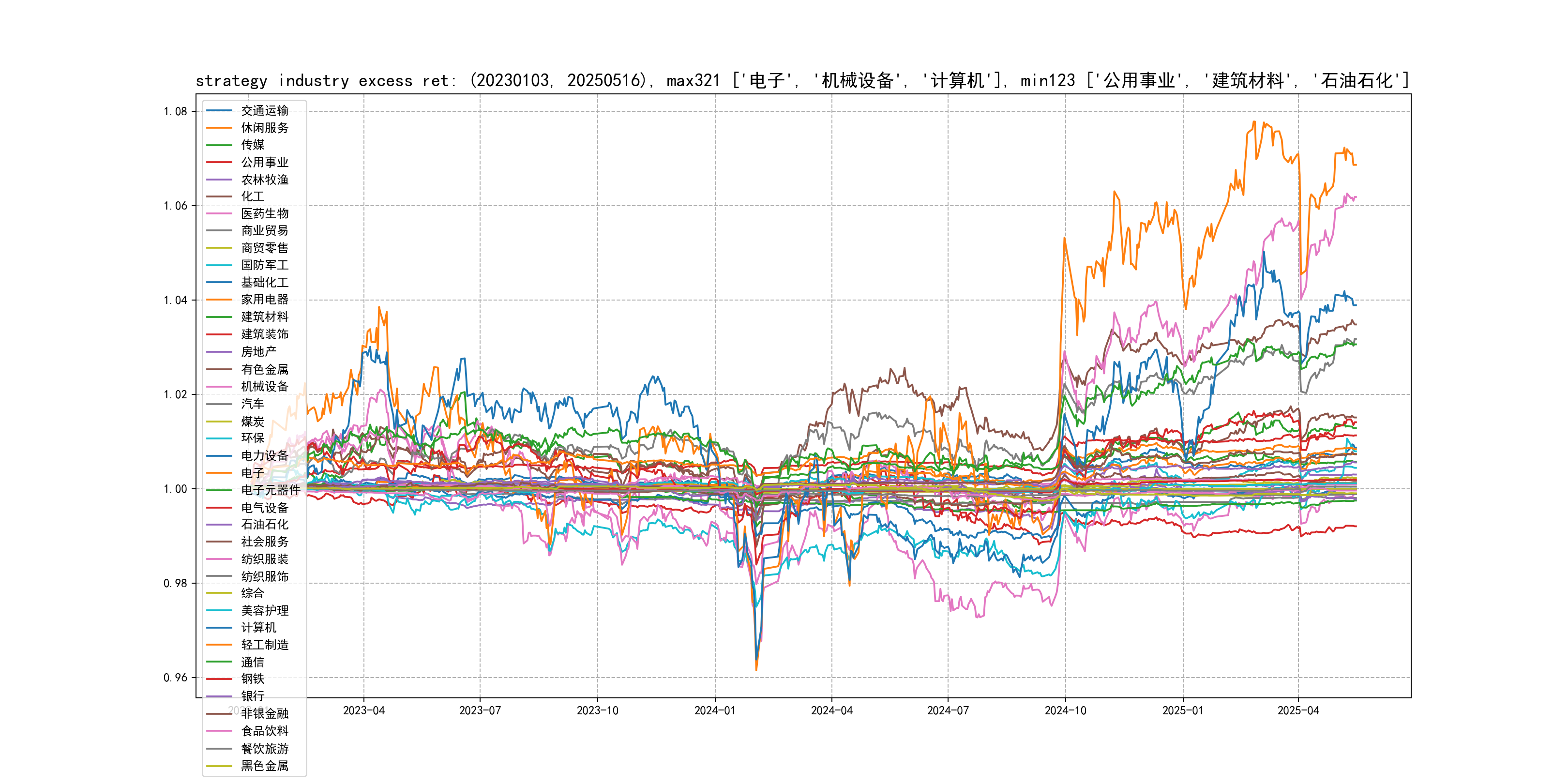Select the 国防军工 legend entry
This screenshot has width=1568, height=784.
(x=264, y=265)
